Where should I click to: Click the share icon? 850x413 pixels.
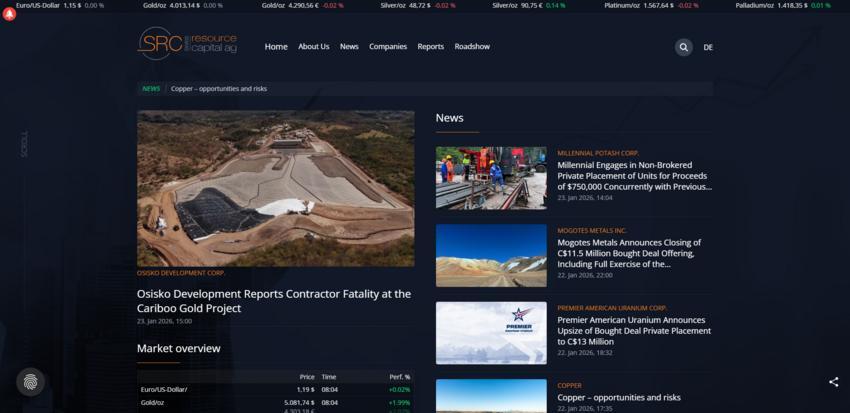(833, 382)
